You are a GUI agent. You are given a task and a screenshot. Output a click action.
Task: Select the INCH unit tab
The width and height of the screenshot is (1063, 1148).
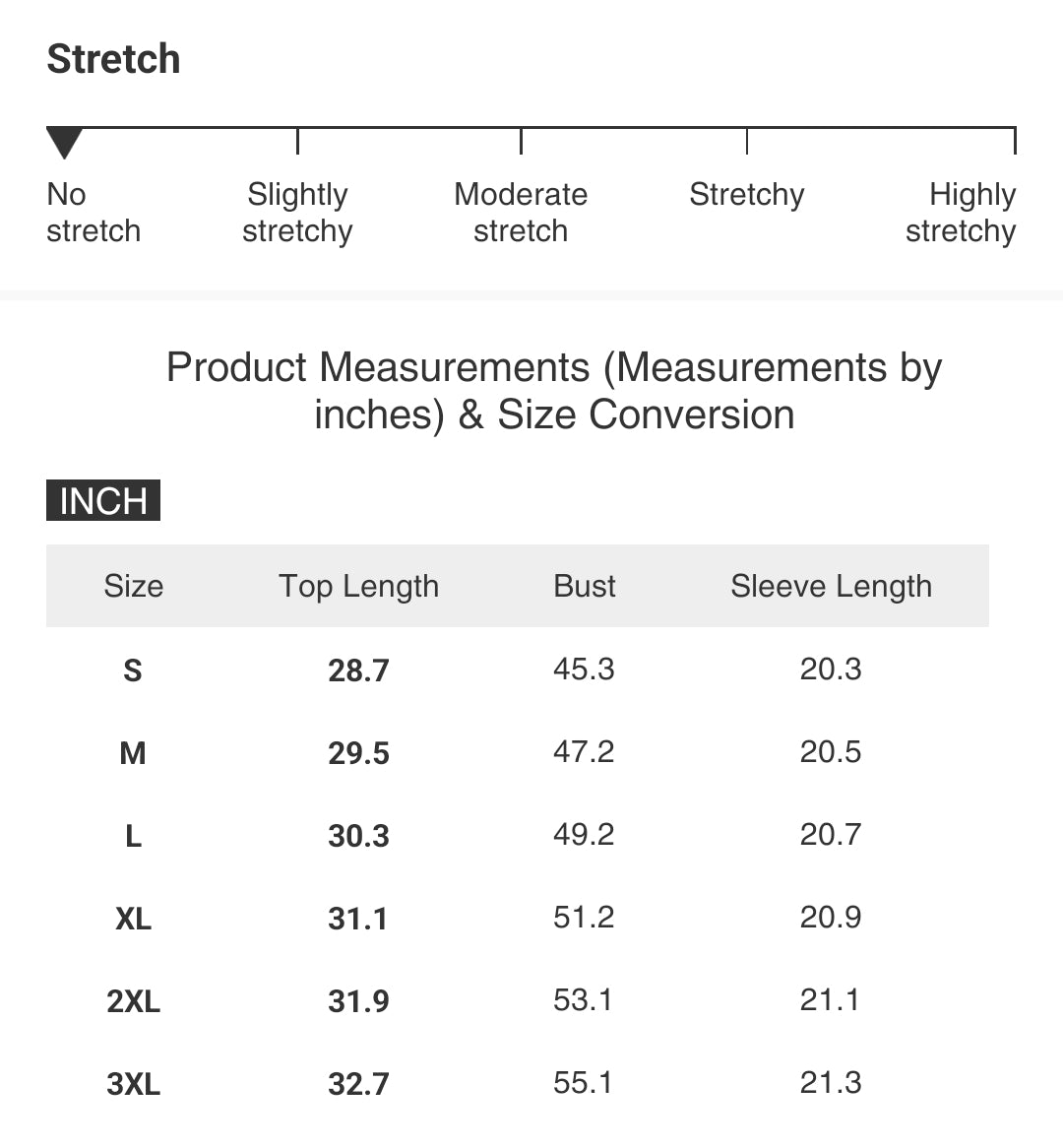coord(103,501)
